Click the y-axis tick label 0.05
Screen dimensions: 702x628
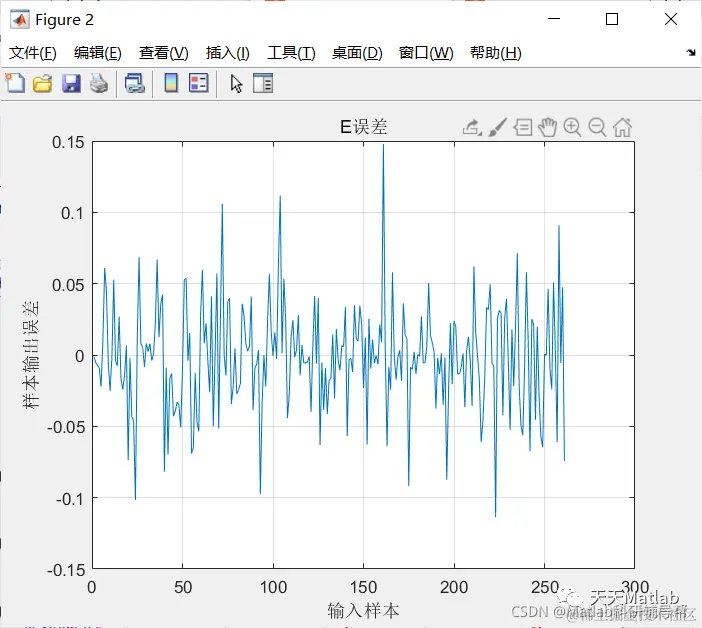point(68,285)
